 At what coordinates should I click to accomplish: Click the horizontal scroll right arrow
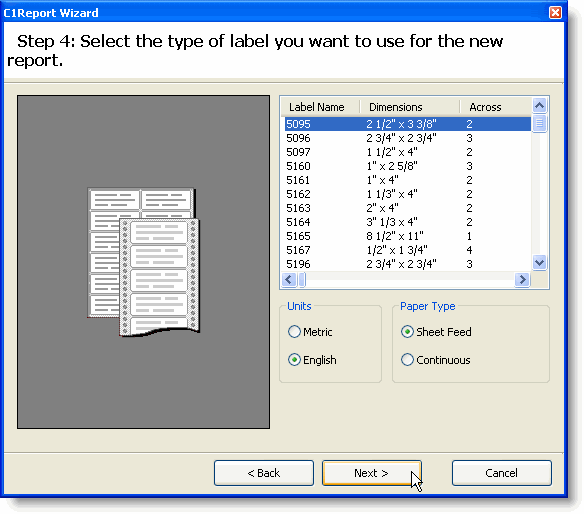522,279
